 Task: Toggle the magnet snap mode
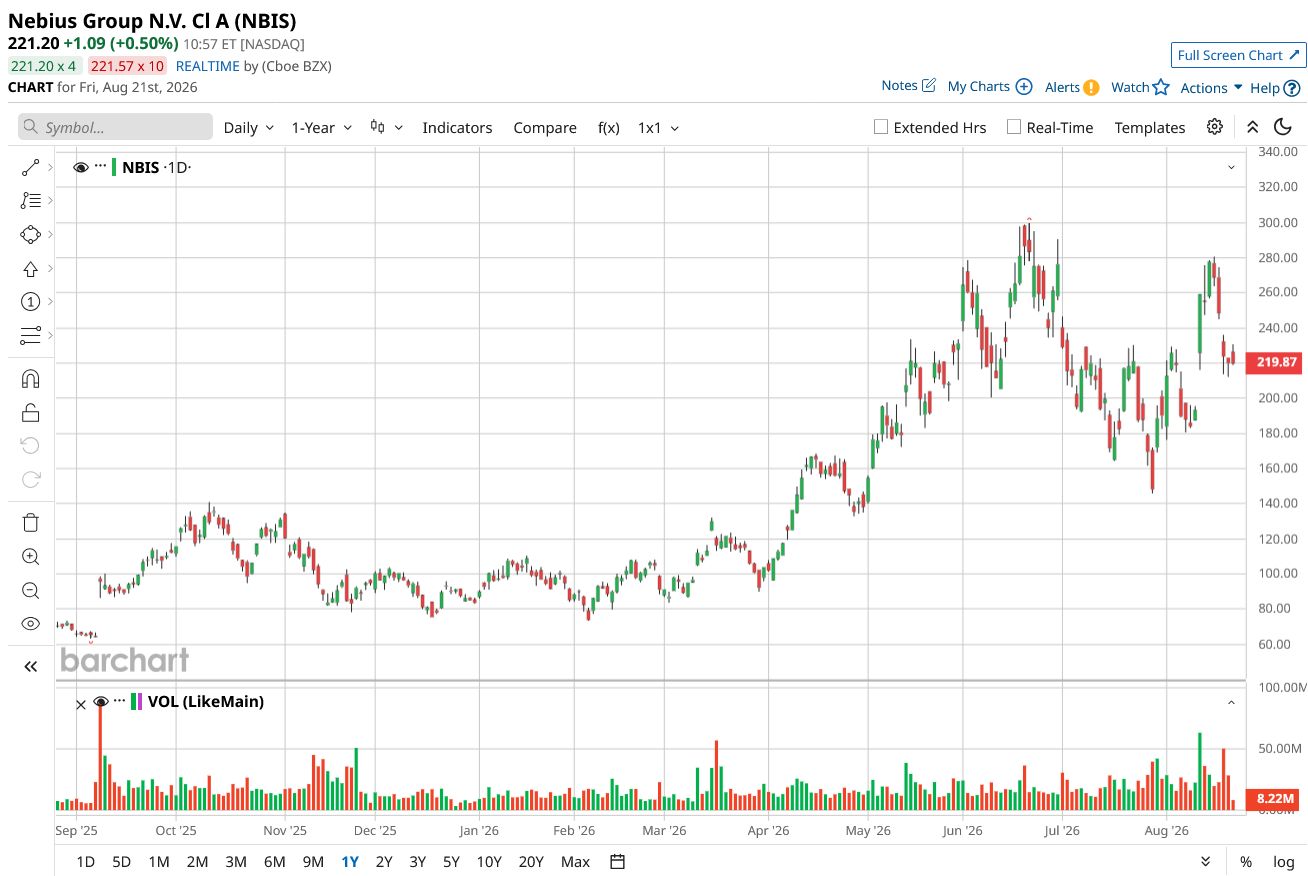tap(30, 378)
